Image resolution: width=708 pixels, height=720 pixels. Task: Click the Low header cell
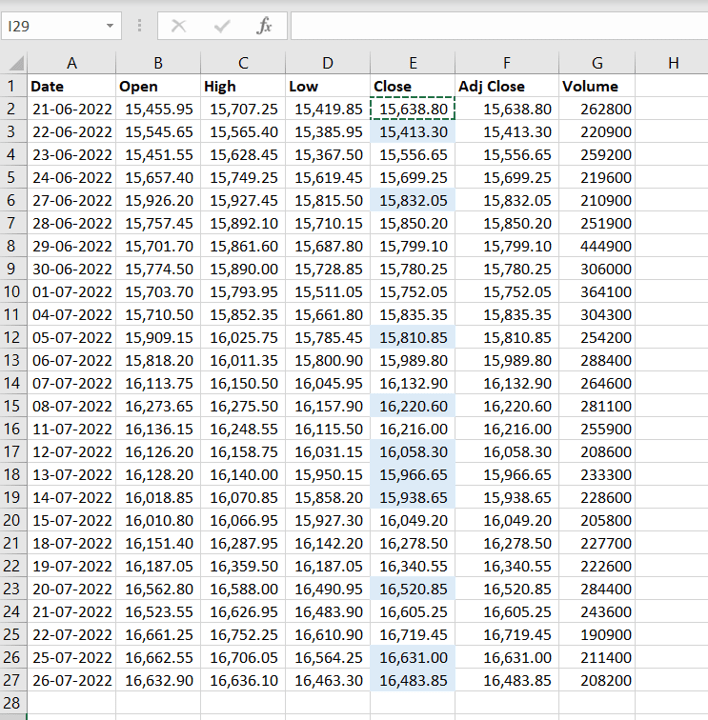pyautogui.click(x=328, y=86)
